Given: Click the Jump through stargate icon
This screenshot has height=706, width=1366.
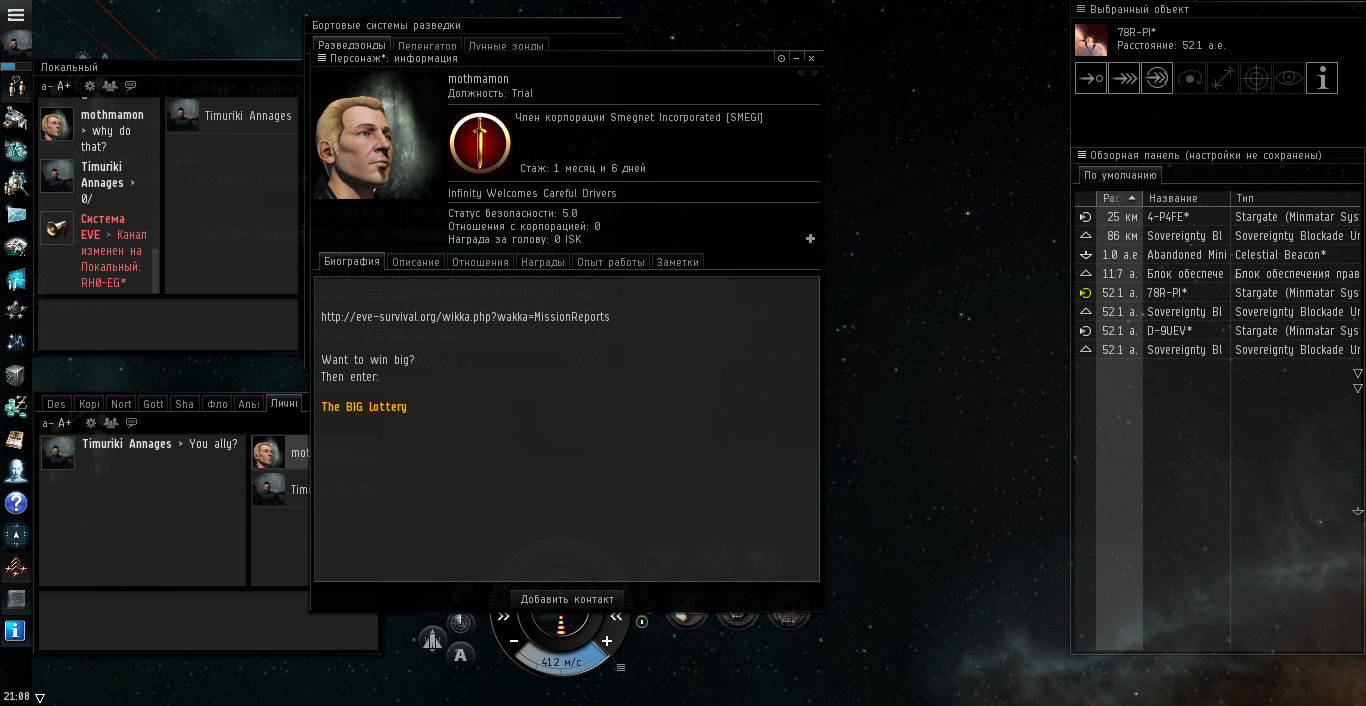Looking at the screenshot, I should coord(1157,78).
